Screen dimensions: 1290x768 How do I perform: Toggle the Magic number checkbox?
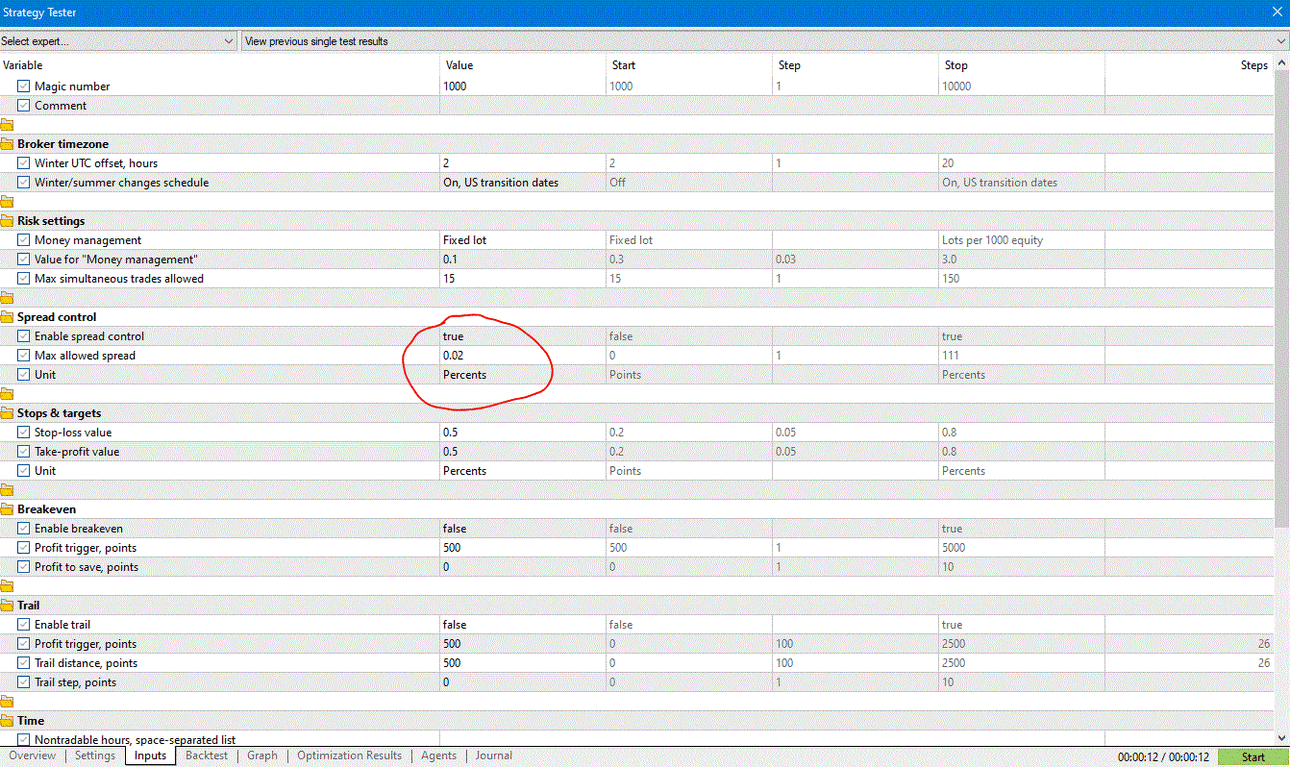point(24,86)
